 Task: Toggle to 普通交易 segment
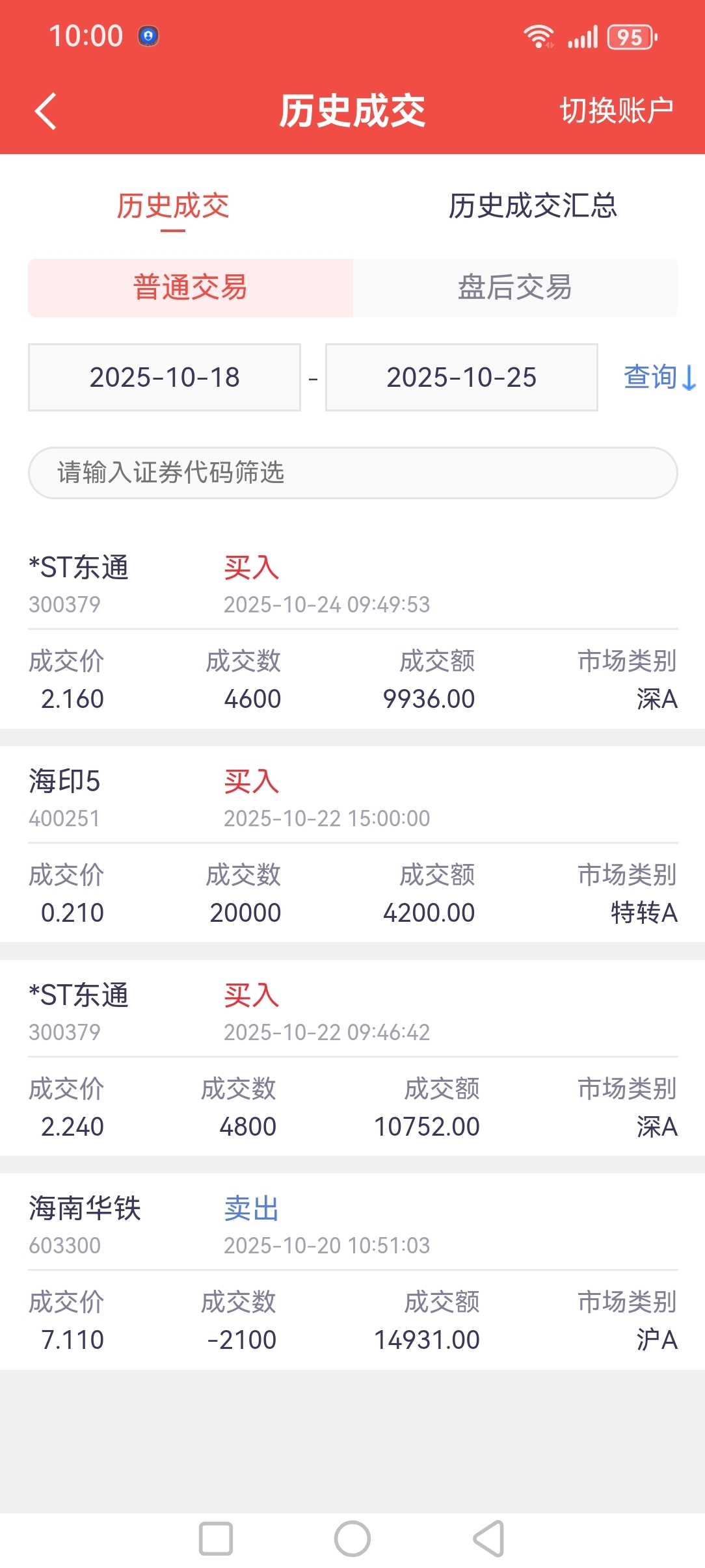pos(190,287)
